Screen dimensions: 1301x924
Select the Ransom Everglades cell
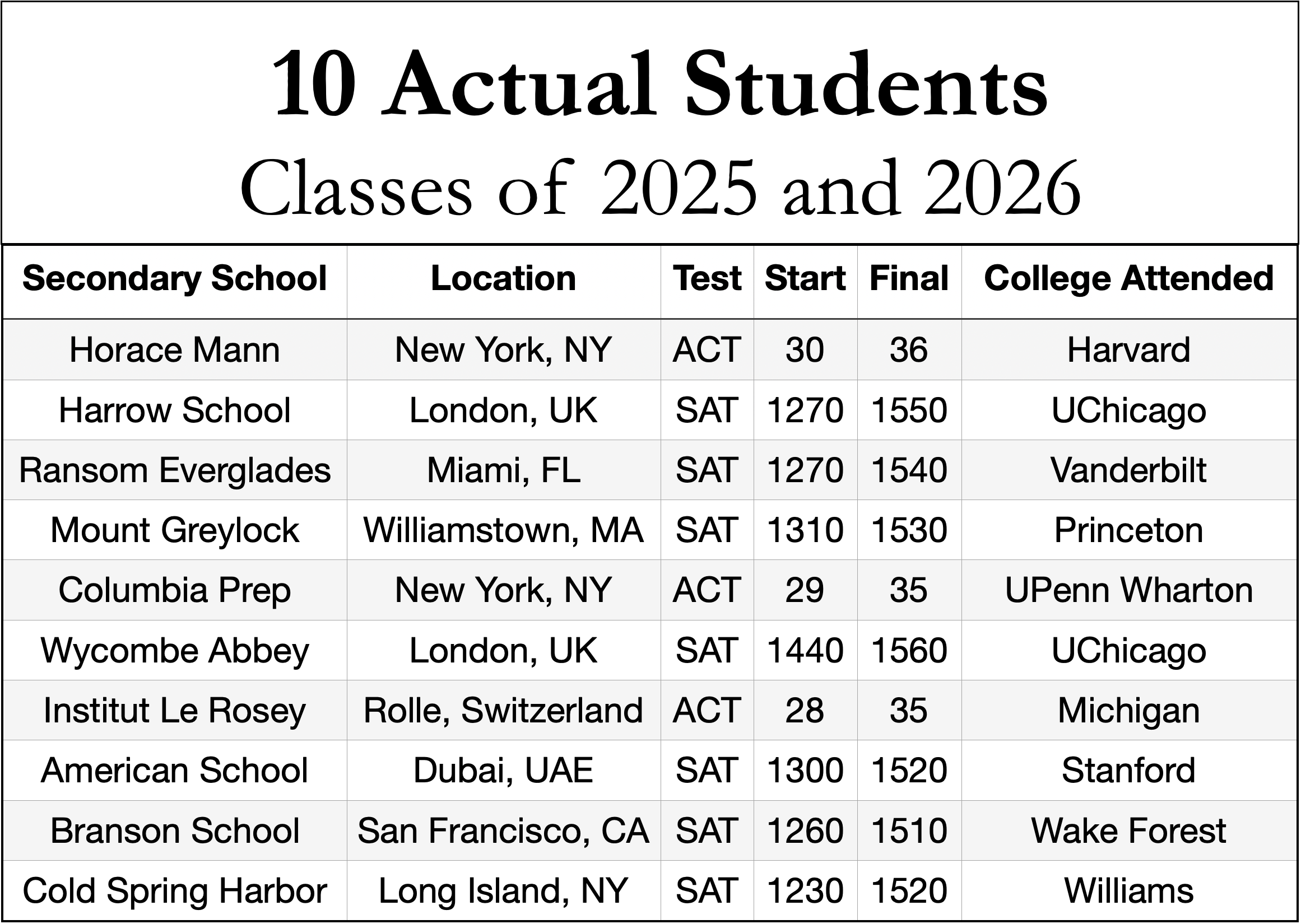(x=174, y=470)
